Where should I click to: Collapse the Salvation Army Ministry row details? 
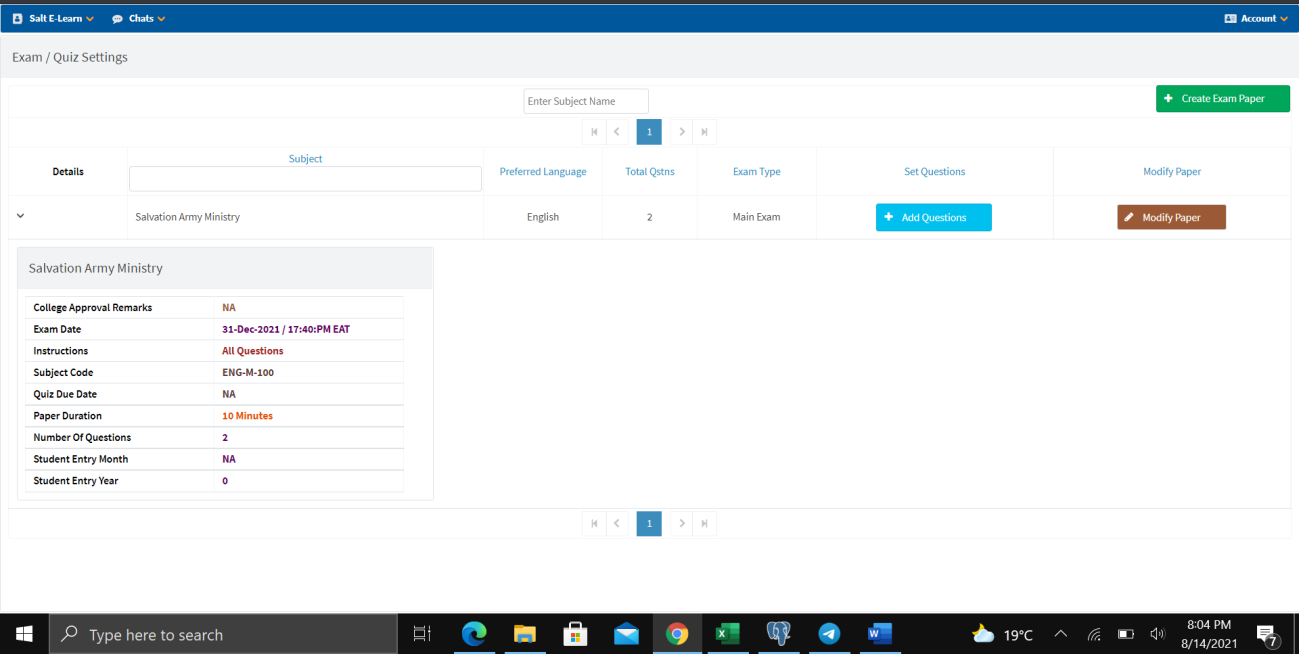coord(20,216)
